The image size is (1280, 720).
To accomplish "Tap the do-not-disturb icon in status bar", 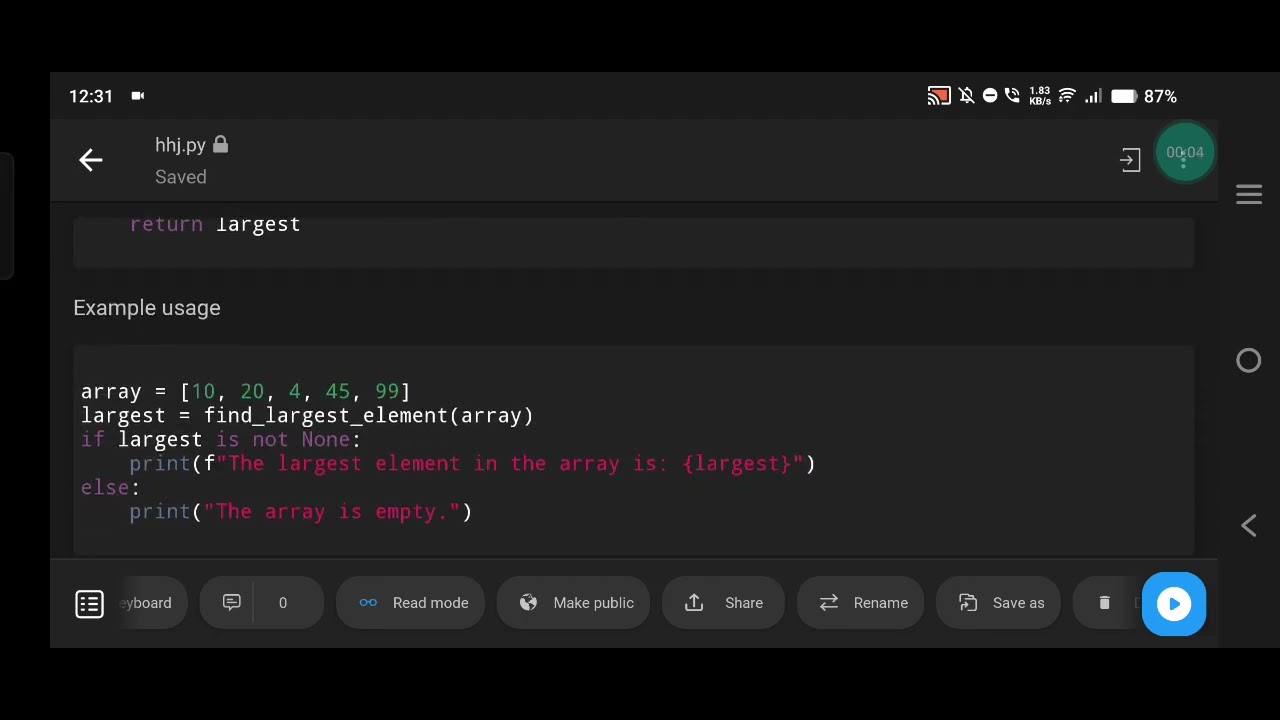I will (x=990, y=96).
